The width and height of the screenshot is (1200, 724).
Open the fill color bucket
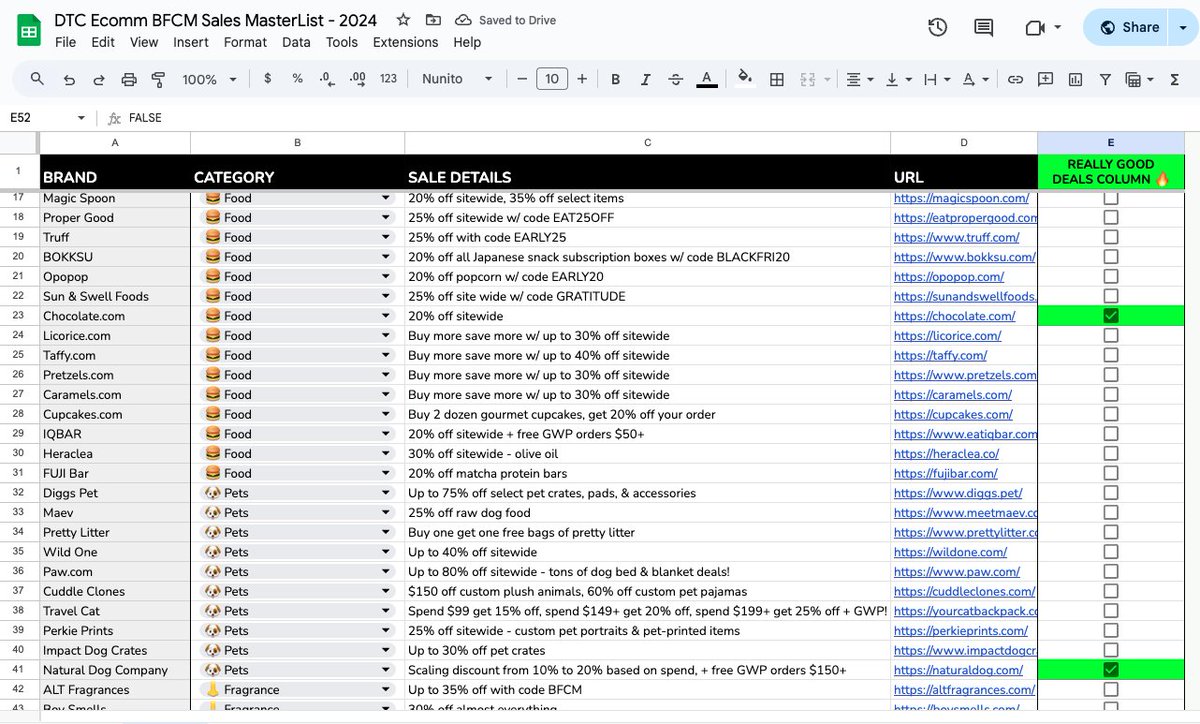point(744,79)
